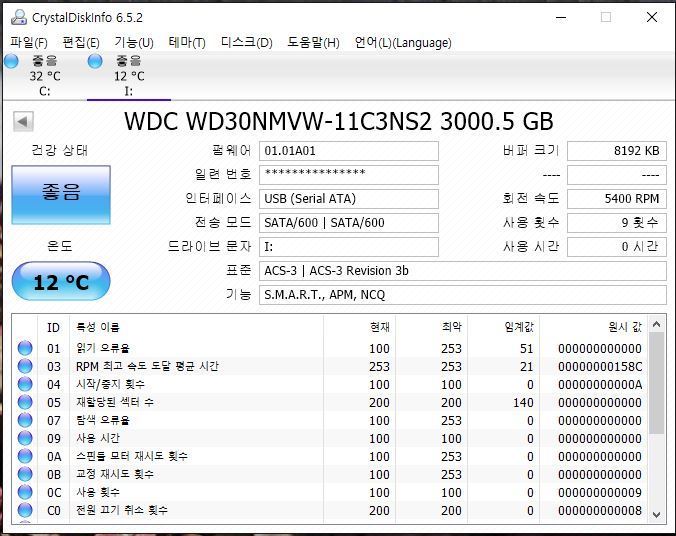
Task: Click the previous disk arrow button
Action: (x=23, y=122)
